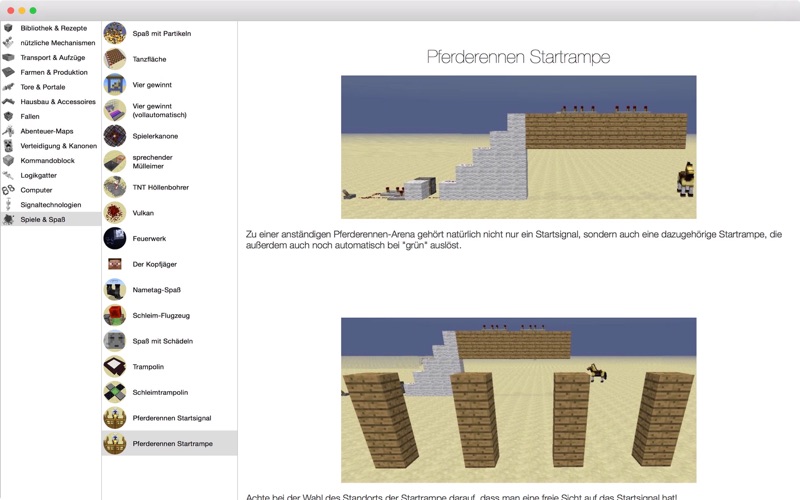Open the Bibliothek & Rezepte category

51,28
